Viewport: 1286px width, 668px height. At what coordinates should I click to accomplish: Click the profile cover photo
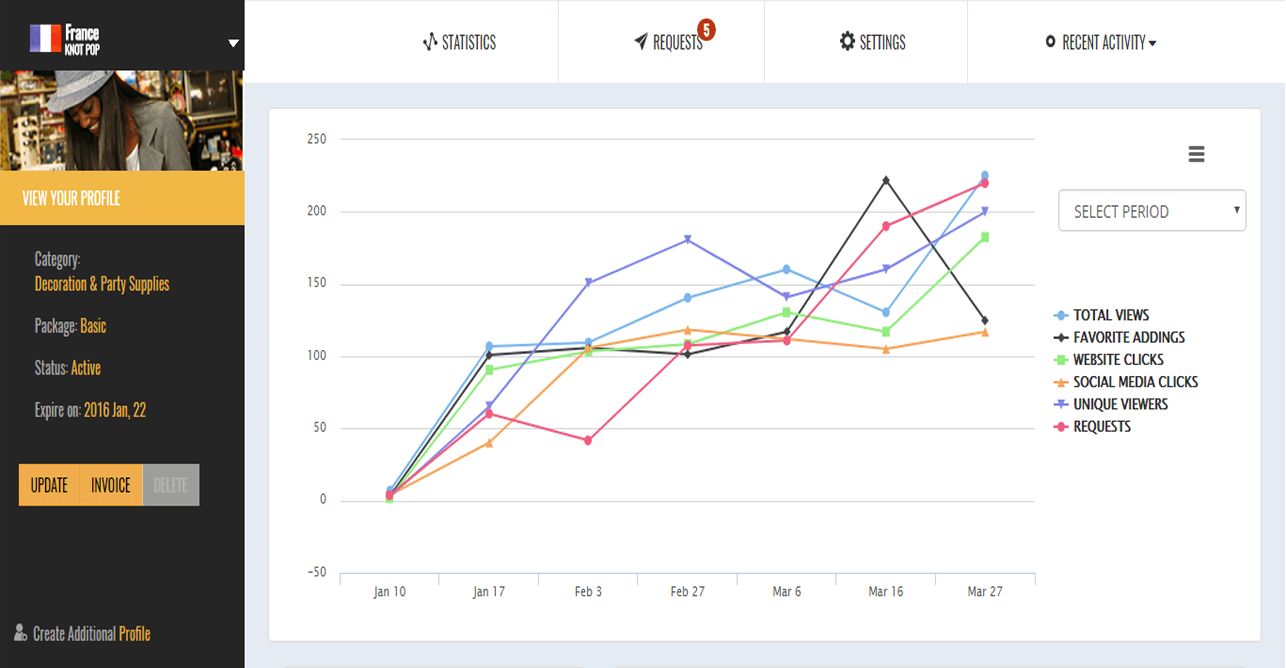[x=122, y=120]
